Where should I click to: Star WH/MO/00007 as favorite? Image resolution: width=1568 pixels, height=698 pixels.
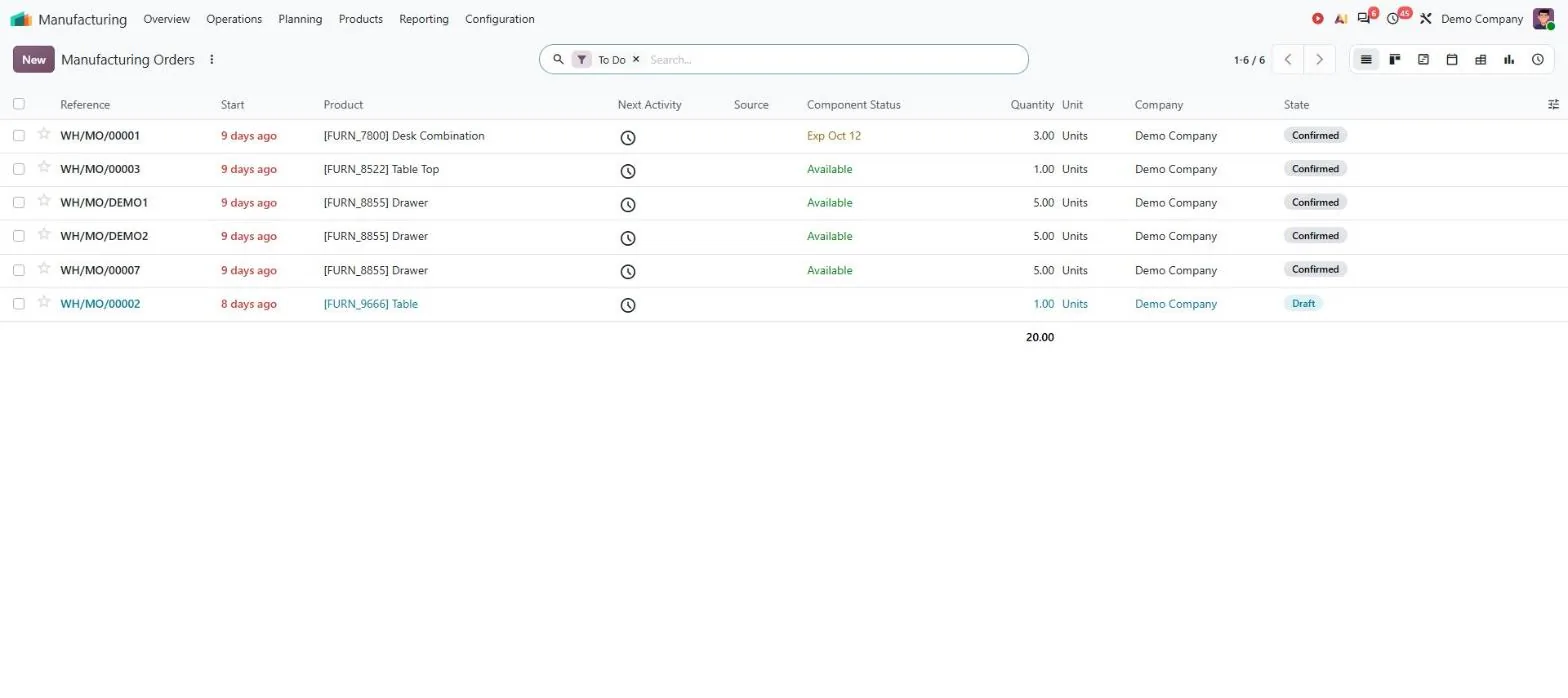[44, 268]
